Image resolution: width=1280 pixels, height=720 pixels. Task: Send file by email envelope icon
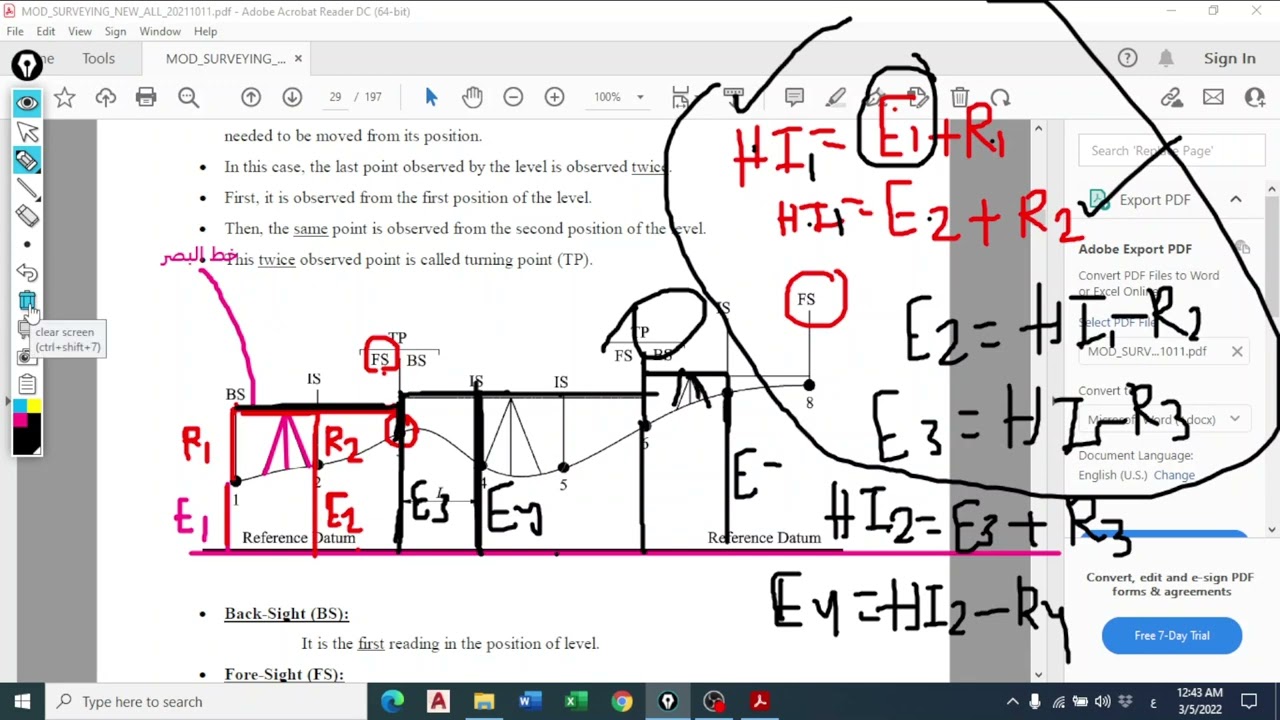pyautogui.click(x=1213, y=97)
